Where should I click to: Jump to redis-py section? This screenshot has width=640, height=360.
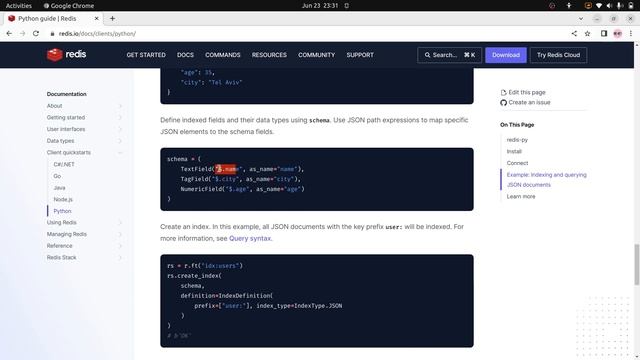(517, 140)
